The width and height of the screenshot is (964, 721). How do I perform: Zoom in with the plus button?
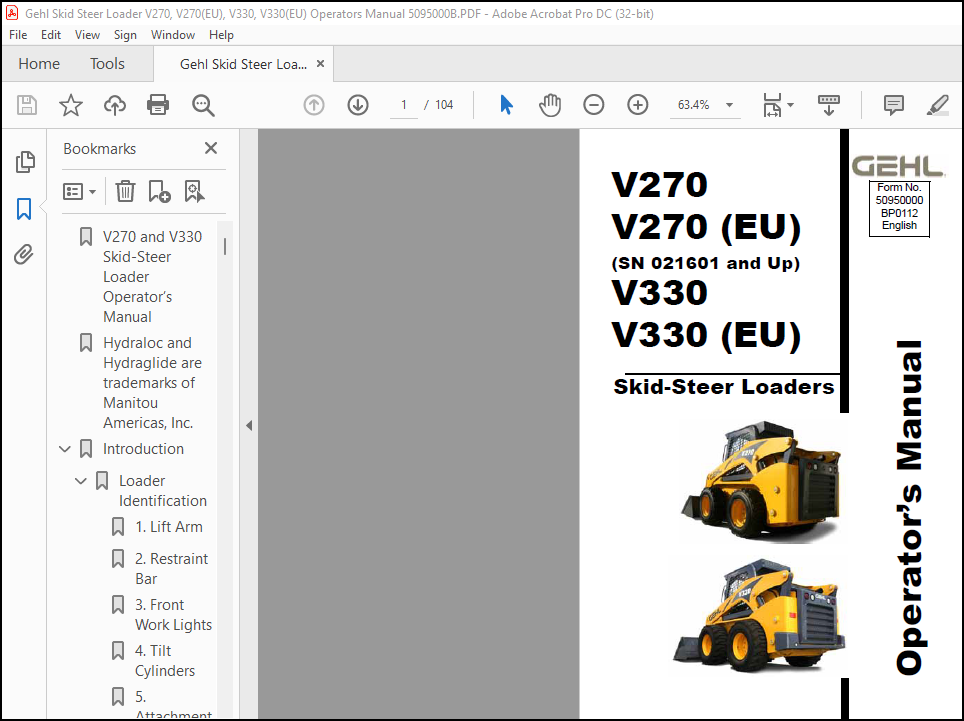tap(638, 105)
